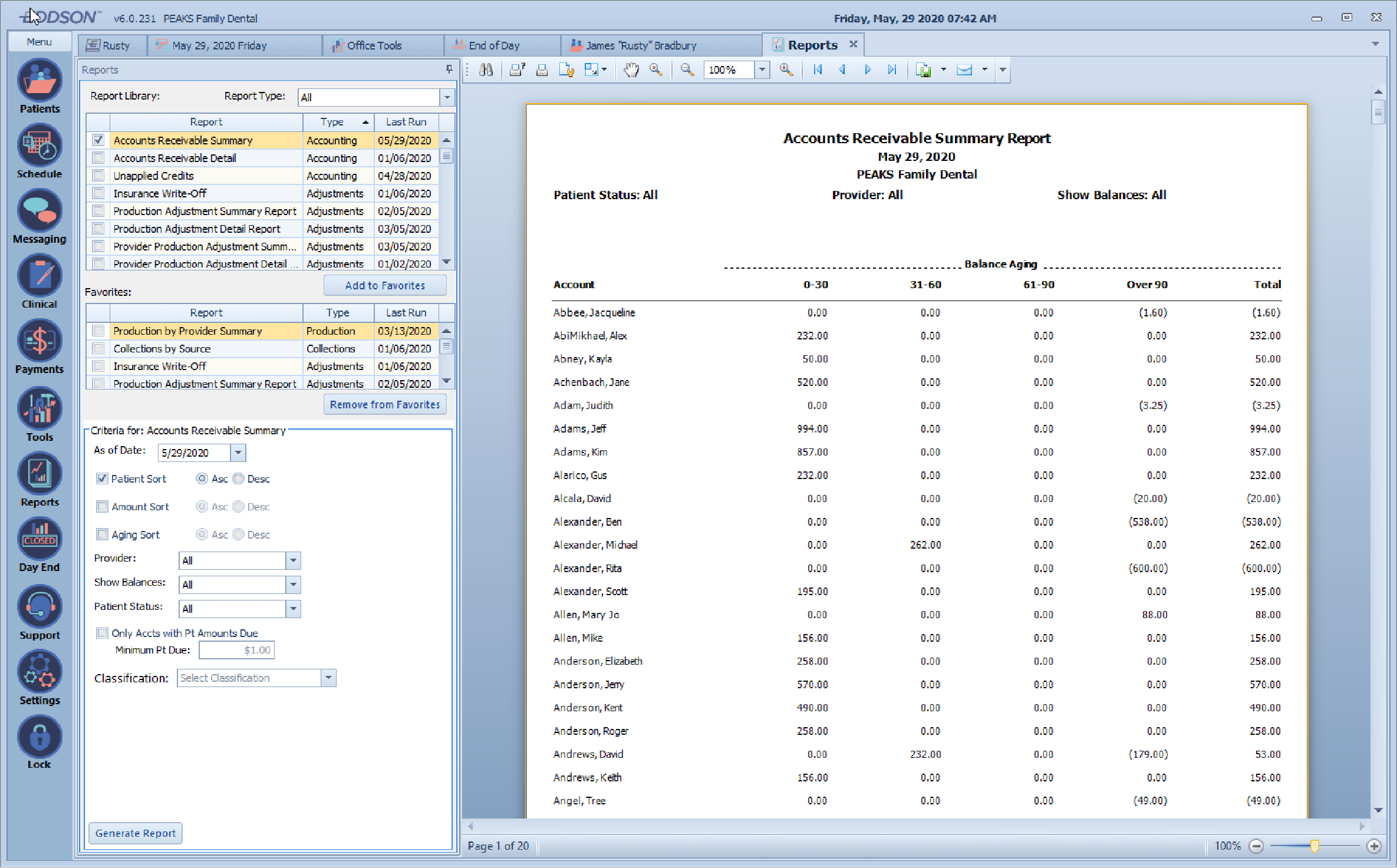Open the Patients sidebar icon
Screen dimensions: 1397x868
(39, 81)
